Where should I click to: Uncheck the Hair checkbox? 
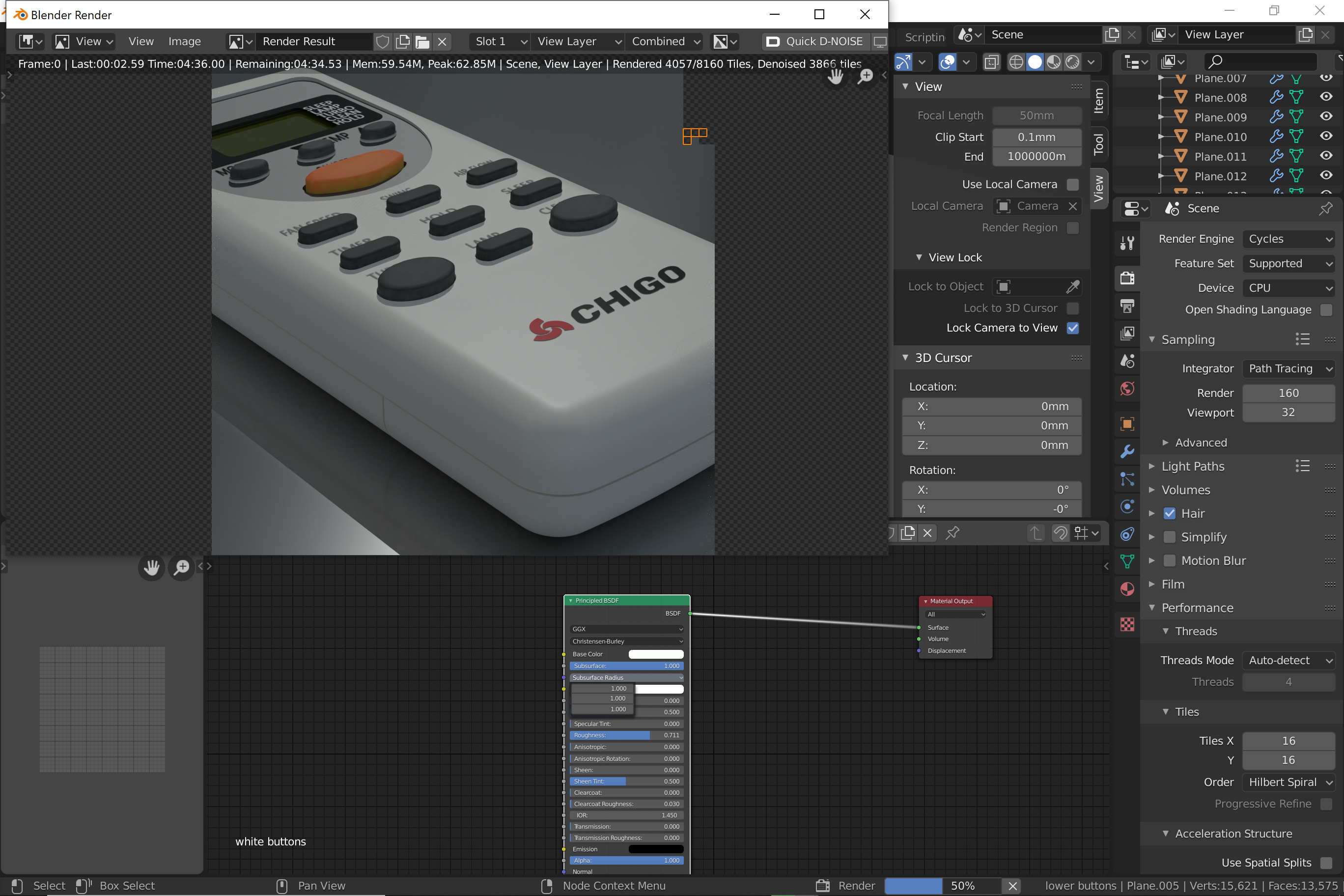1169,514
